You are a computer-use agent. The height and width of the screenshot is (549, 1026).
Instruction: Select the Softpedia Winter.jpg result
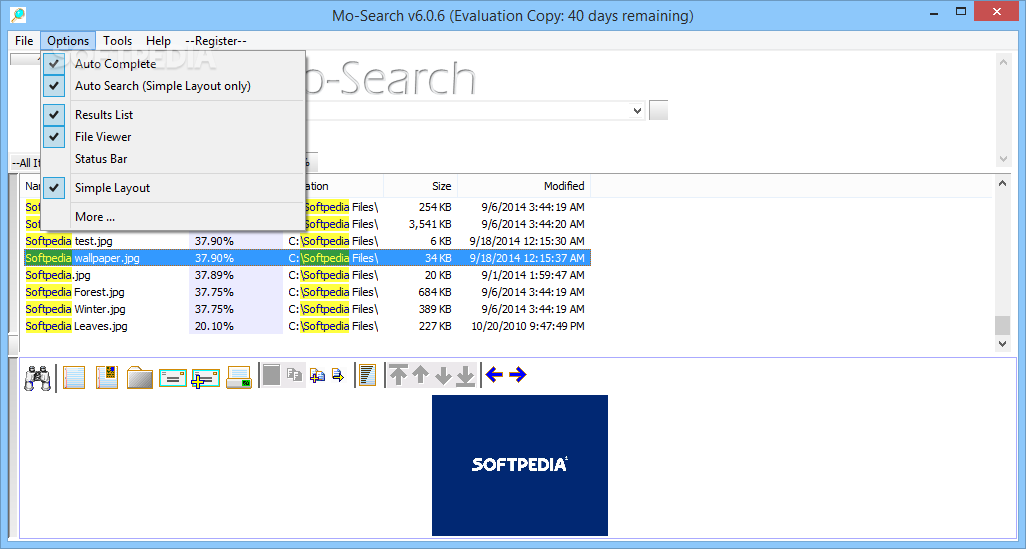click(x=307, y=309)
